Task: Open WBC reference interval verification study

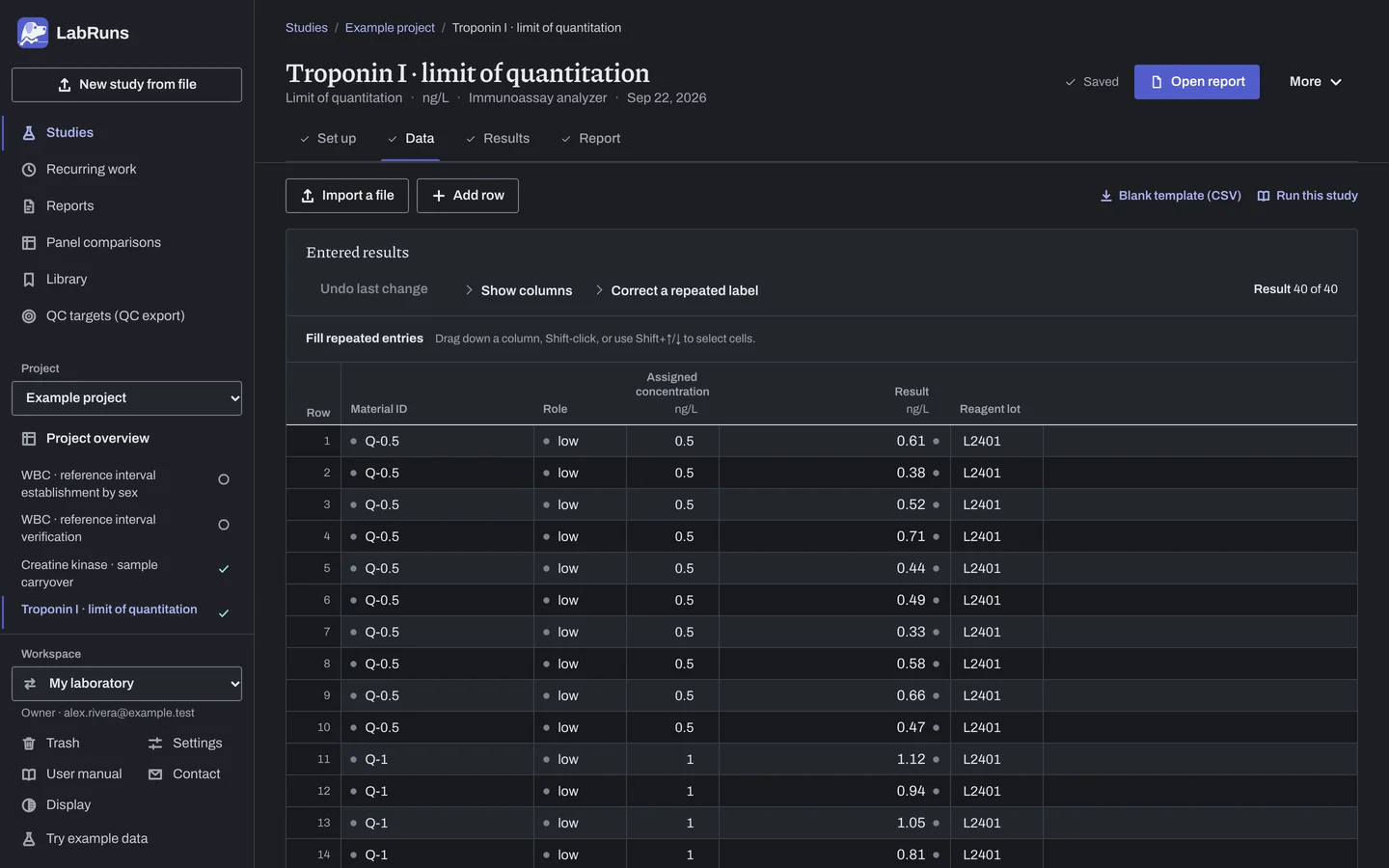Action: tap(126, 529)
